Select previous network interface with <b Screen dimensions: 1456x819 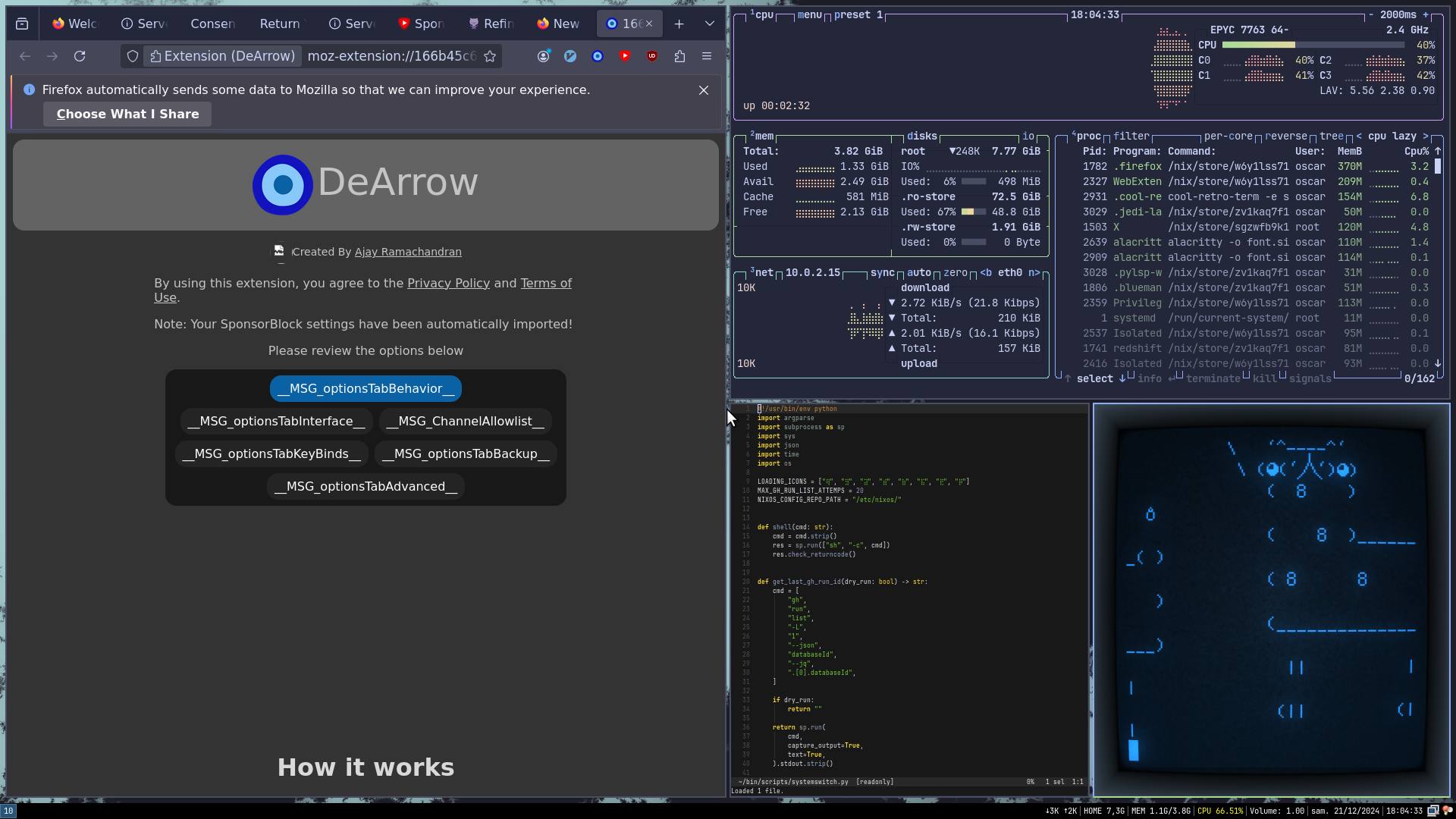(x=986, y=272)
